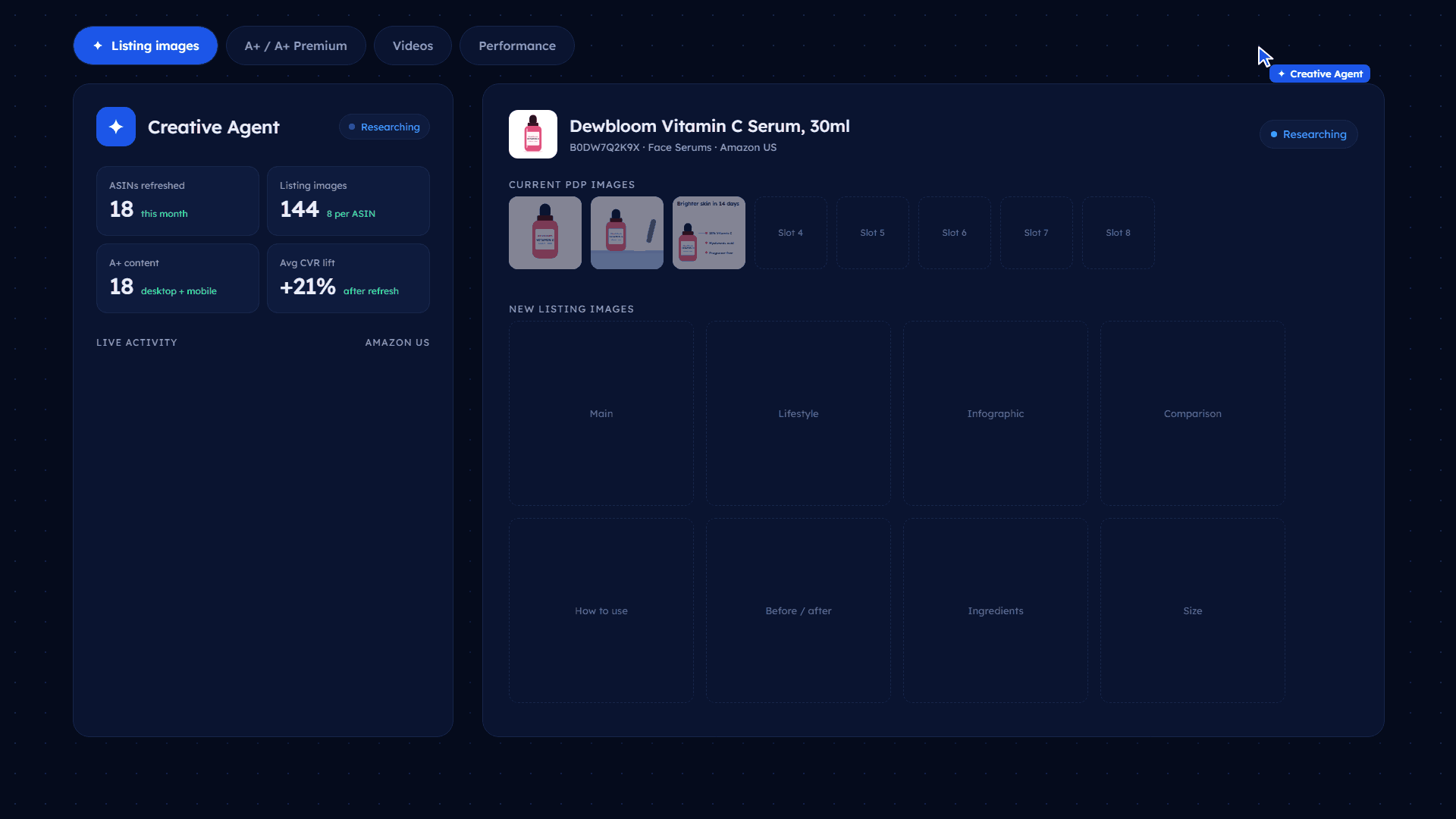This screenshot has height=819, width=1456.
Task: Click the Dewbloom serum product icon
Action: pos(533,134)
